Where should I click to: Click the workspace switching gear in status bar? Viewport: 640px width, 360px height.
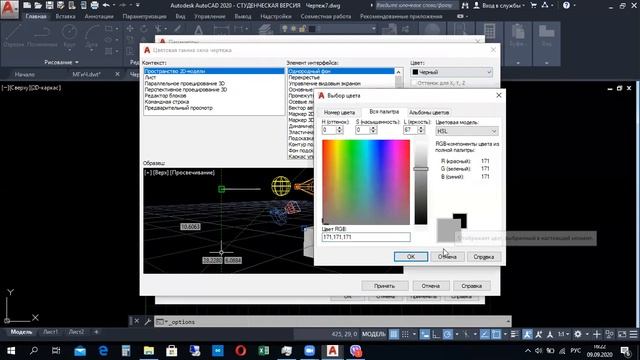tap(578, 334)
